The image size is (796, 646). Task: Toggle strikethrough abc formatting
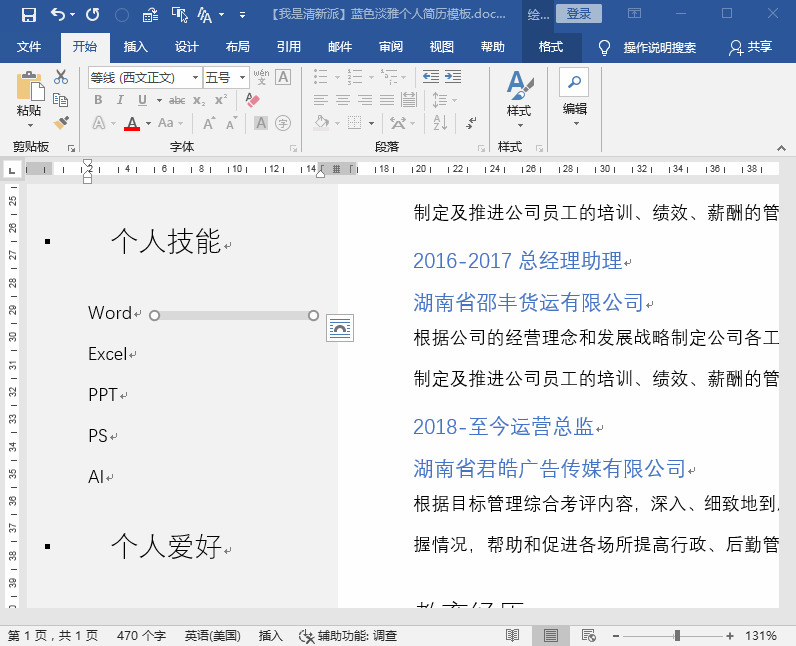point(177,100)
